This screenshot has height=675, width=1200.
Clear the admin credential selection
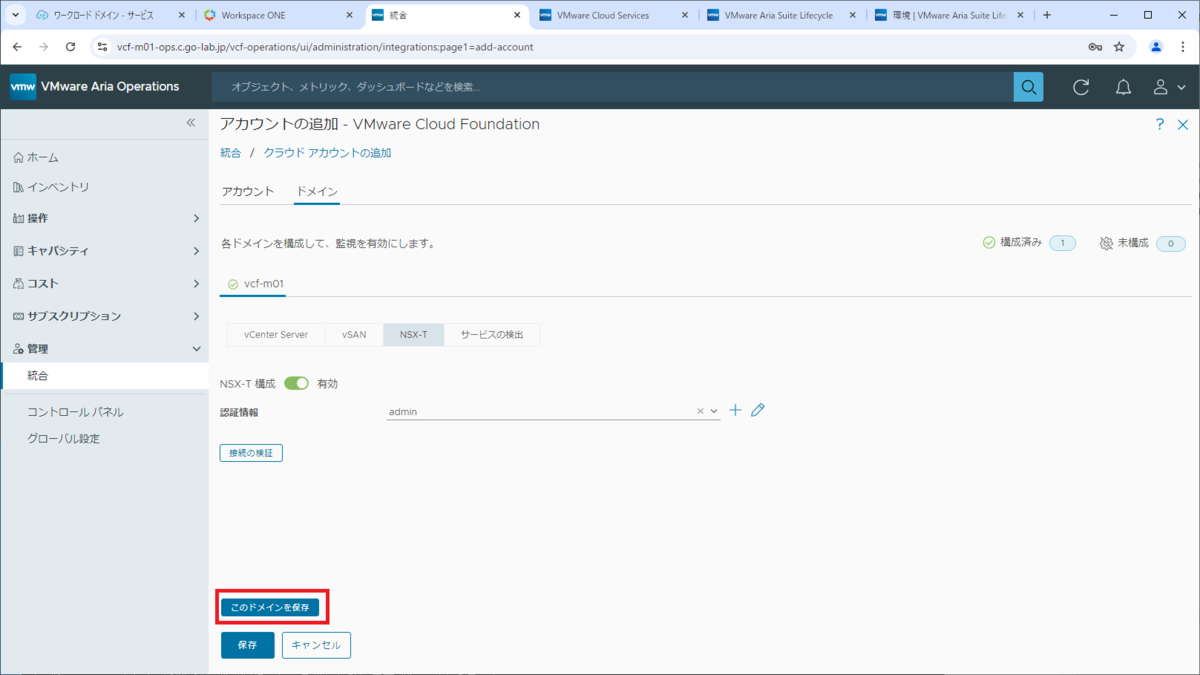coord(701,411)
